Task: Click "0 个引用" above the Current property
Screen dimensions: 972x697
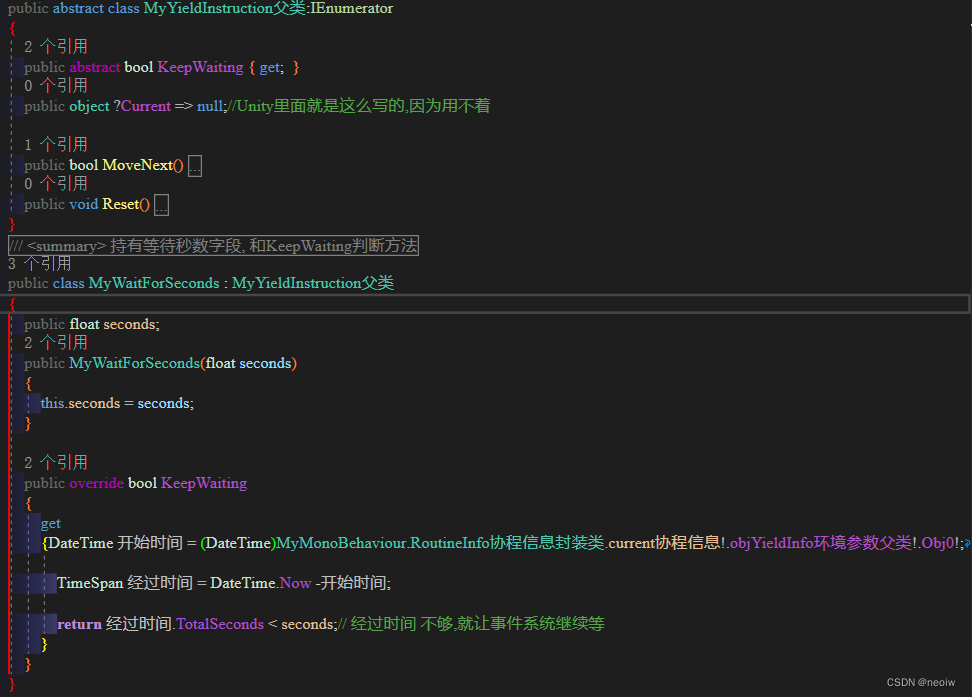Action: coord(53,85)
